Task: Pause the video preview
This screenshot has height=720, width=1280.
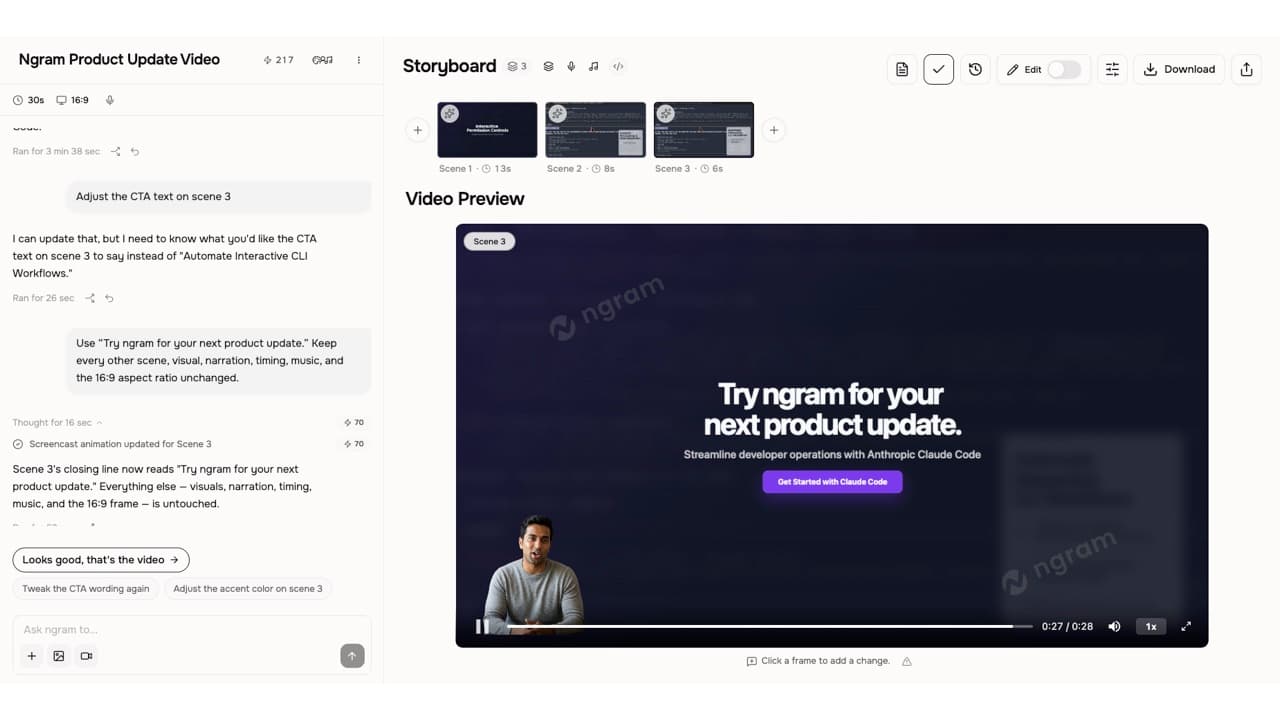Action: pos(482,627)
